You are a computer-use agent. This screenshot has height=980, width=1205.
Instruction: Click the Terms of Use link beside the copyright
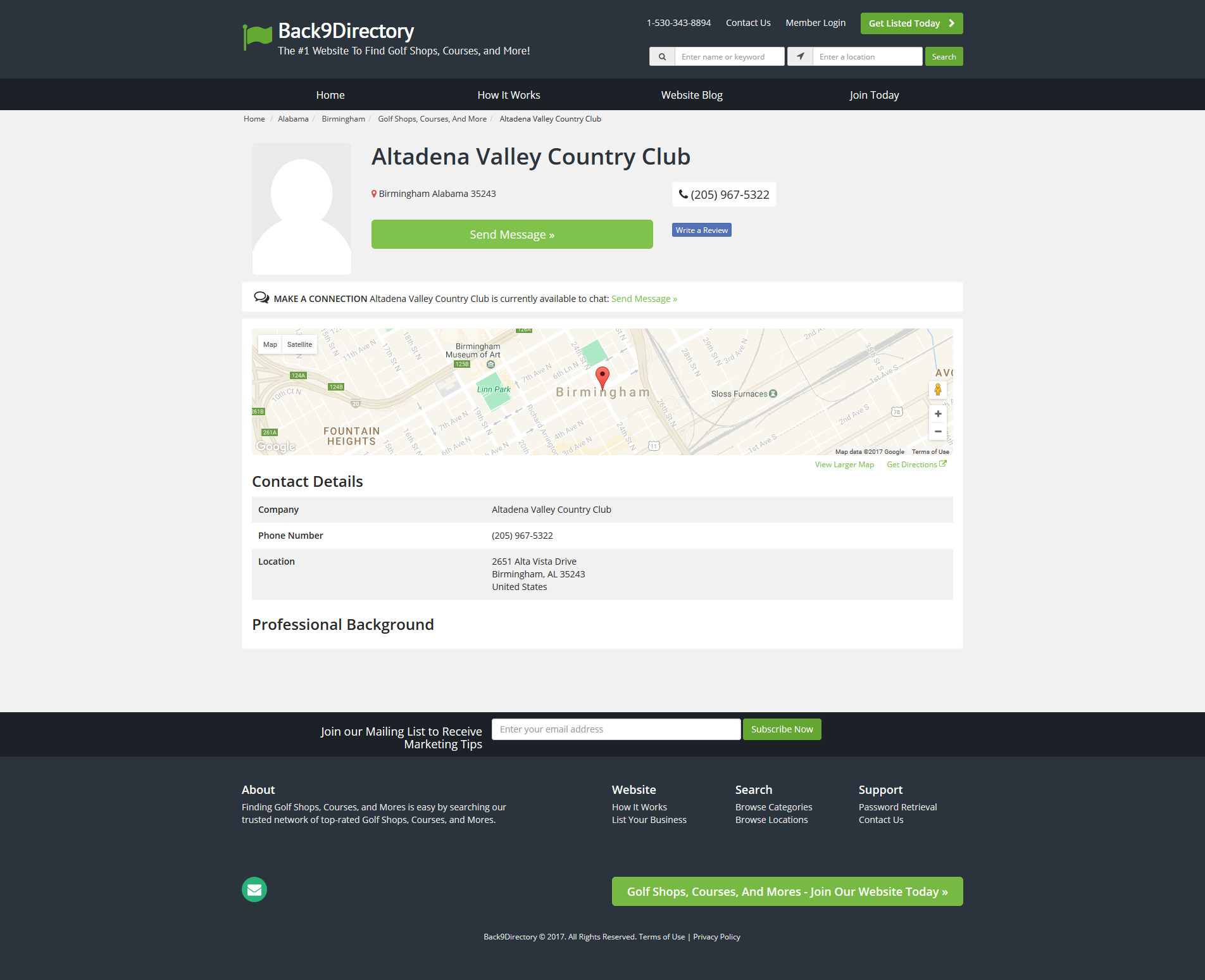point(662,937)
